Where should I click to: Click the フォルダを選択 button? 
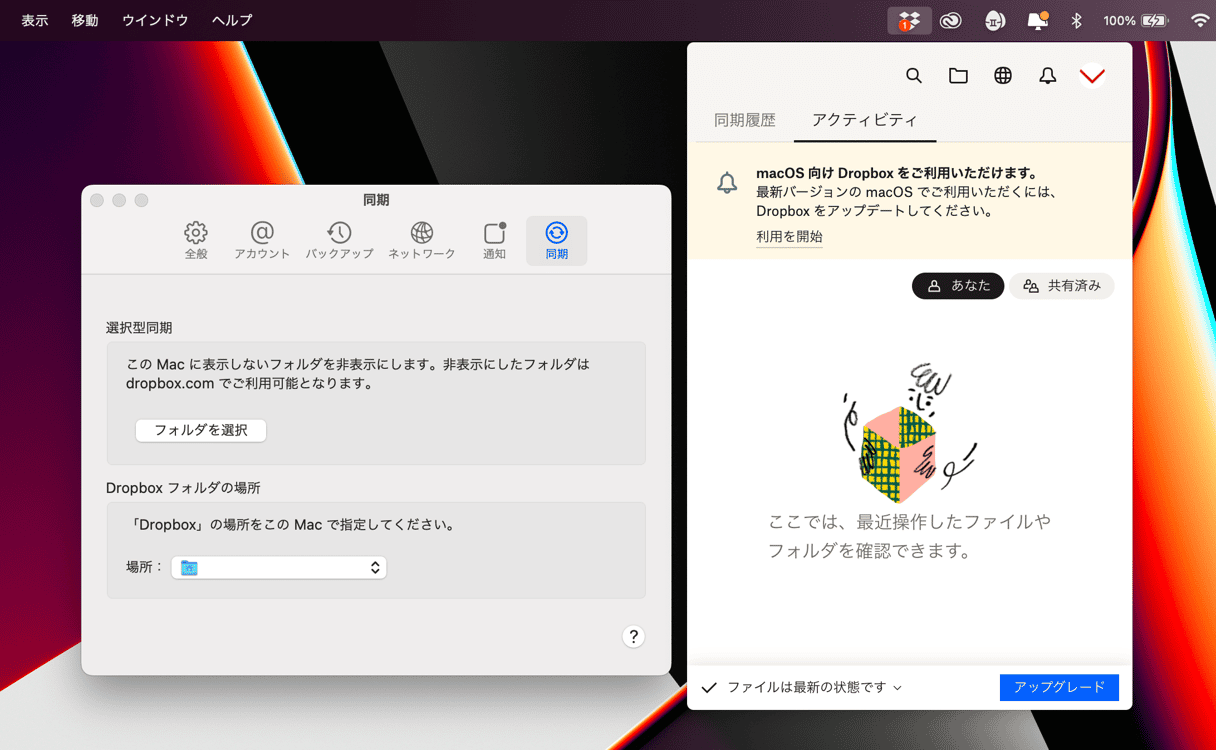pyautogui.click(x=201, y=430)
